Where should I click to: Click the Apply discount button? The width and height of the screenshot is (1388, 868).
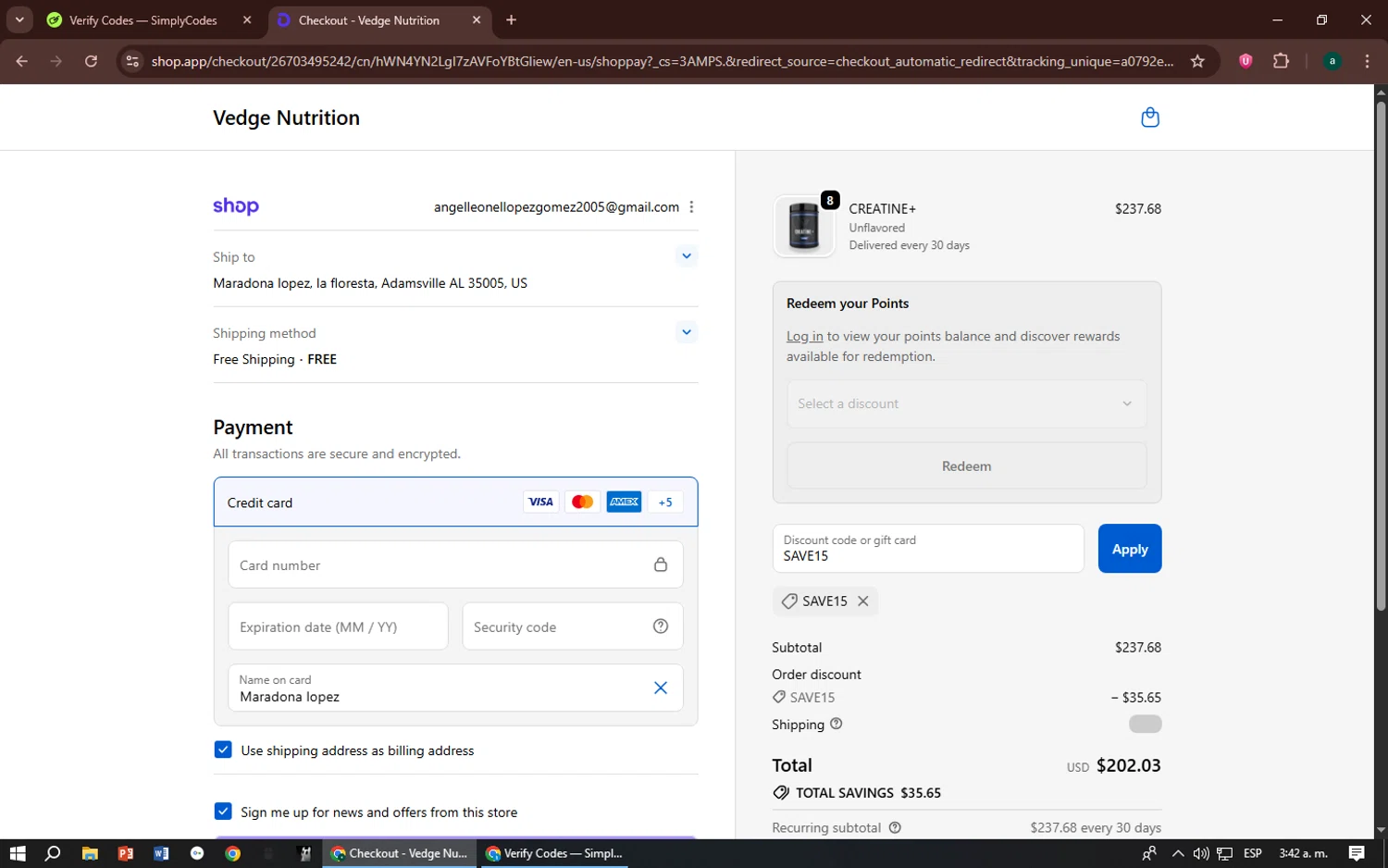[1130, 549]
